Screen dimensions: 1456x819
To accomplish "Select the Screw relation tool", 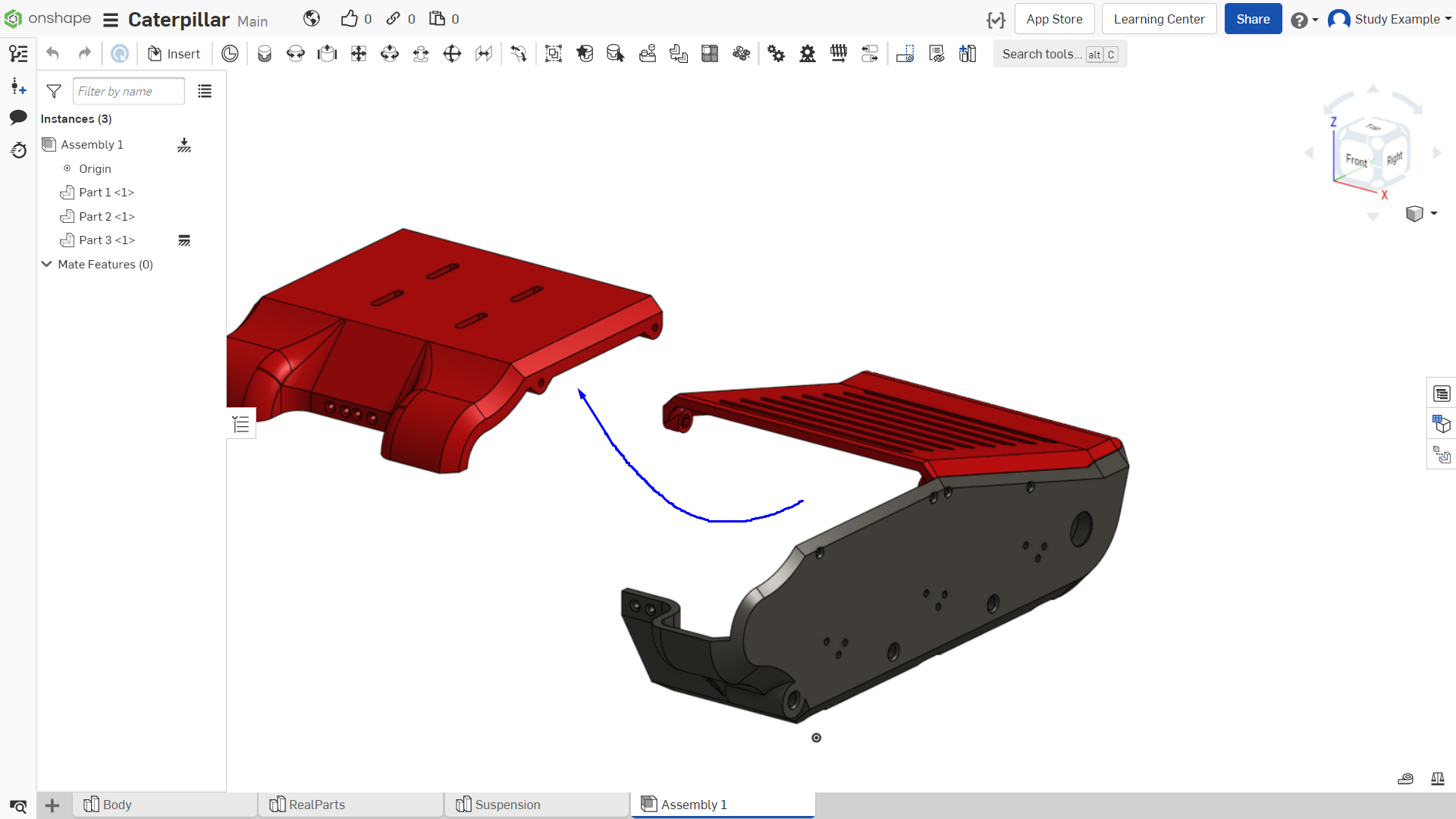I will click(839, 54).
